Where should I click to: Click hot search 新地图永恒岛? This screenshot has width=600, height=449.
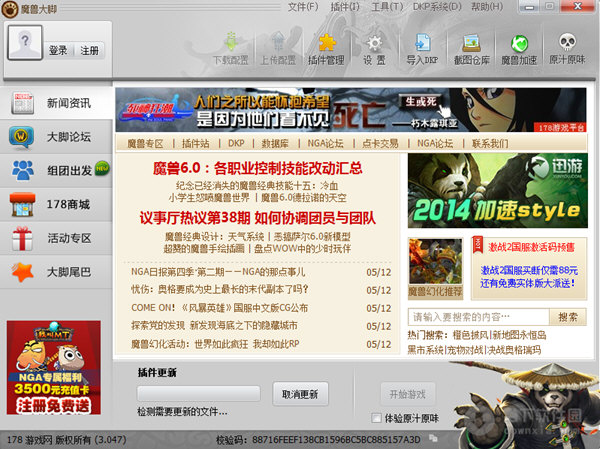519,335
